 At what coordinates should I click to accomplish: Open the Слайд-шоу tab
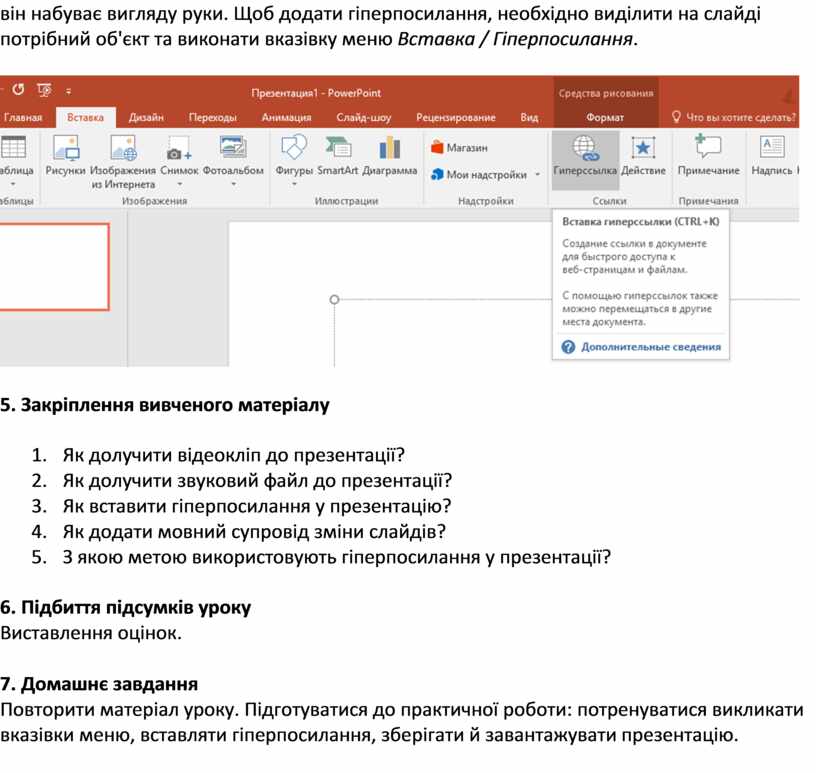tap(363, 118)
